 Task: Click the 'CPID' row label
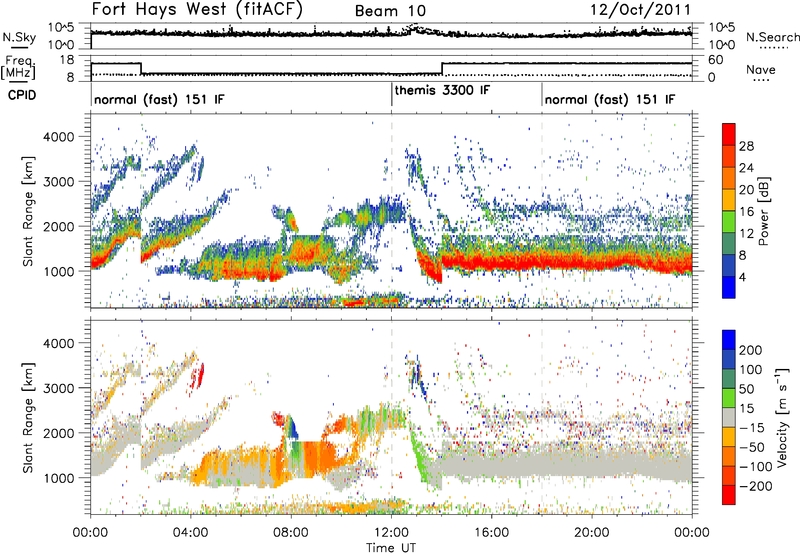pos(22,95)
